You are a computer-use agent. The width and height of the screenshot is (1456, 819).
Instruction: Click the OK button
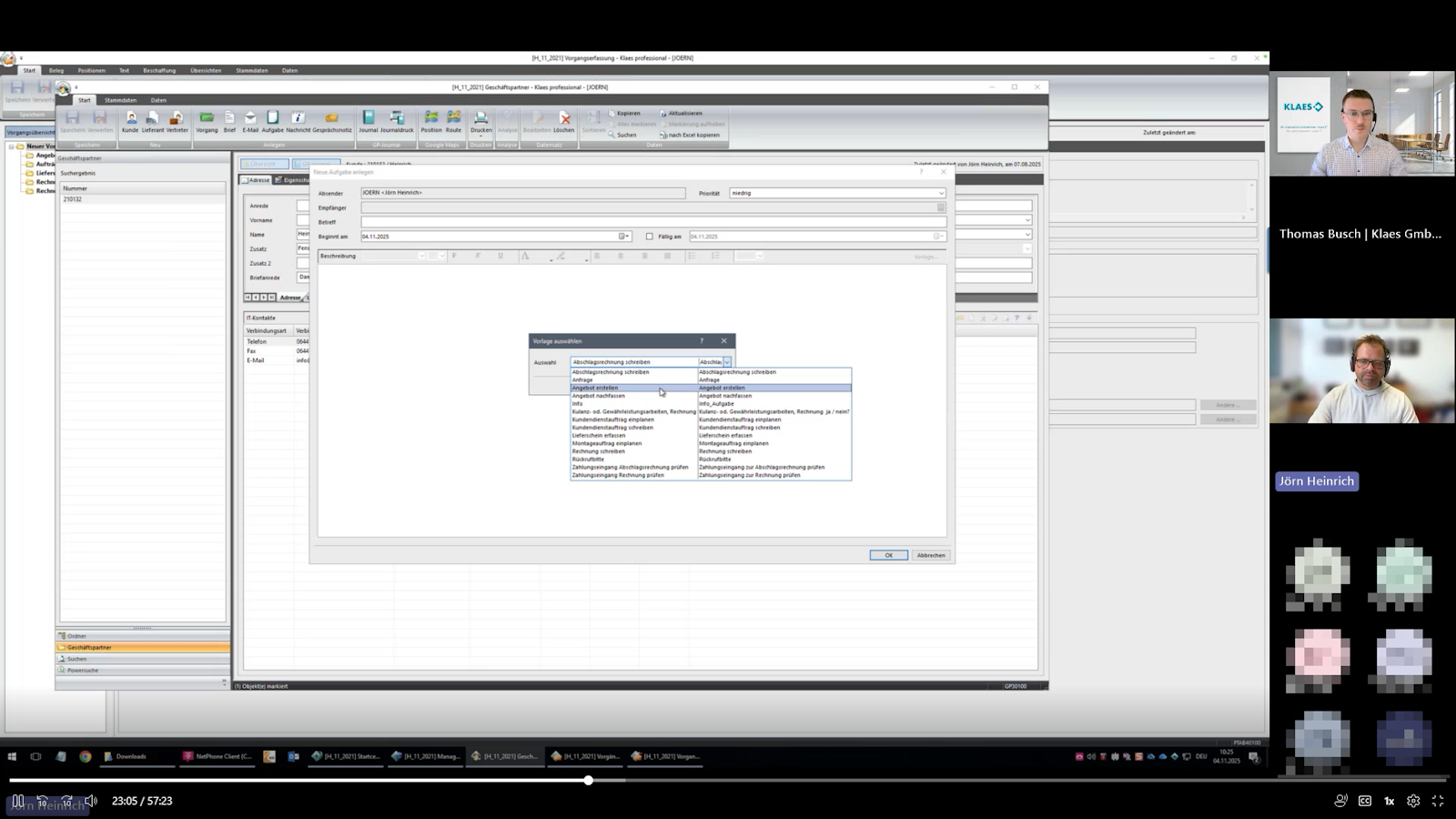click(x=888, y=555)
